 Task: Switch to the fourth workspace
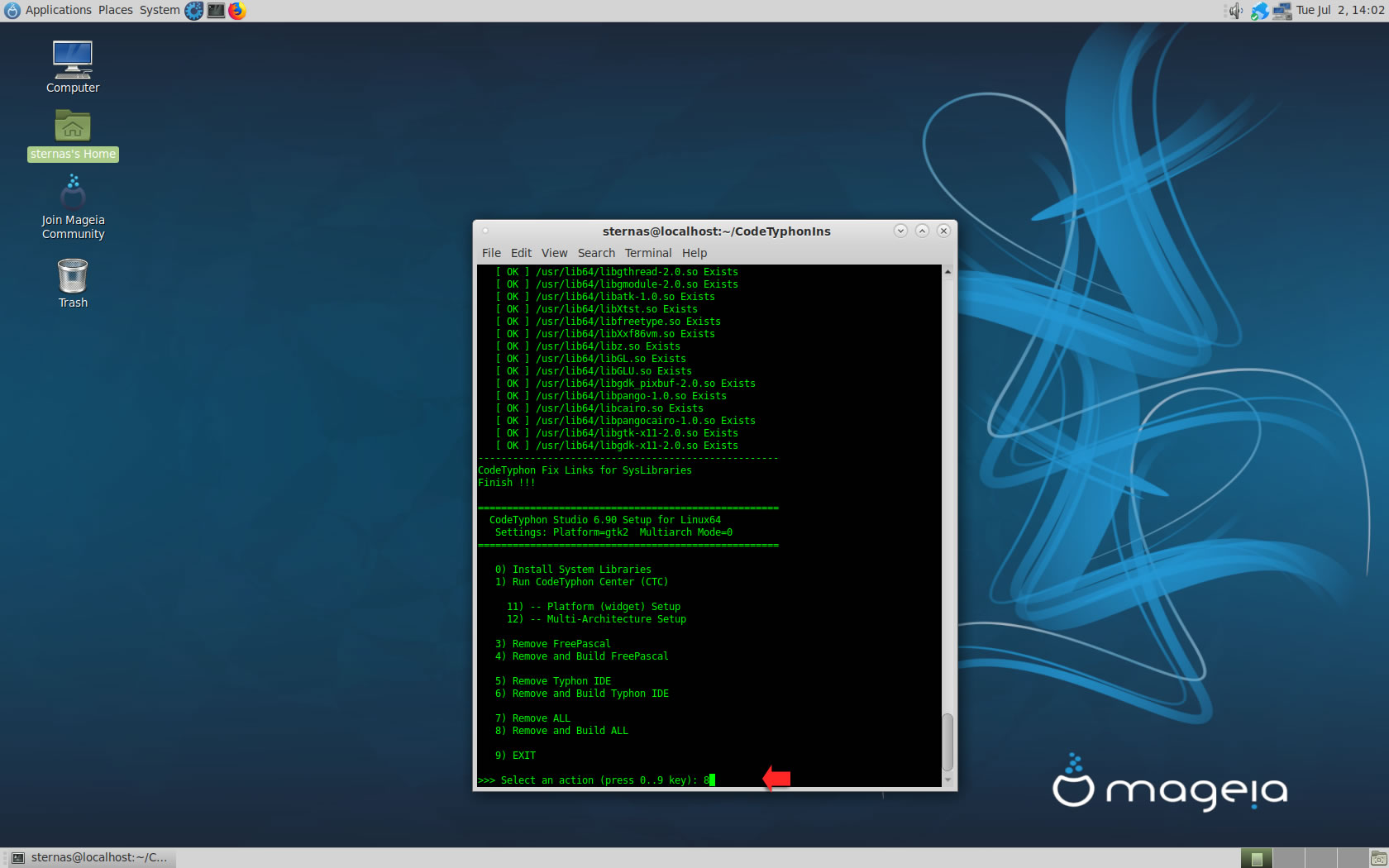1352,858
